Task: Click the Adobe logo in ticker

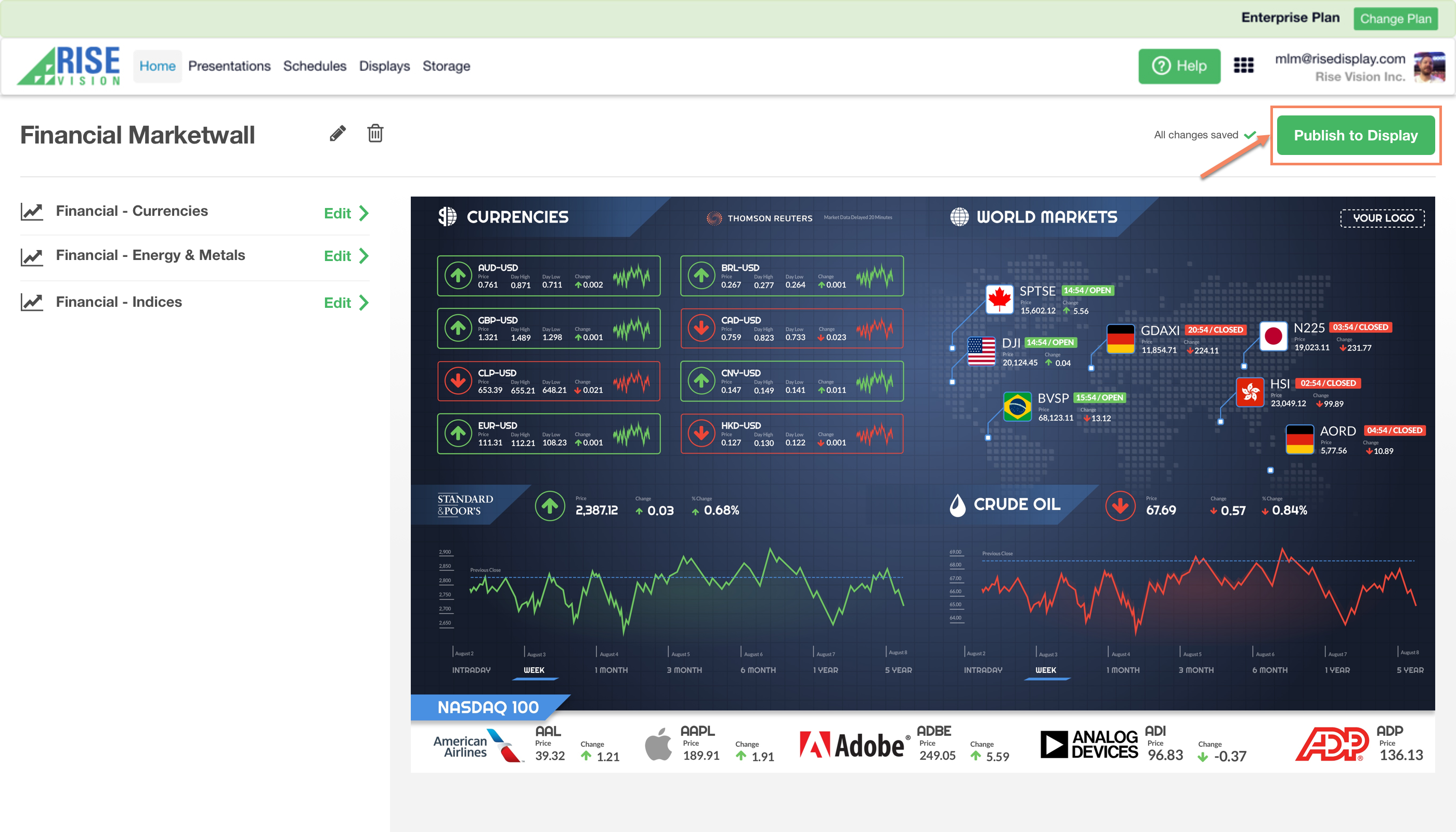Action: coord(854,745)
